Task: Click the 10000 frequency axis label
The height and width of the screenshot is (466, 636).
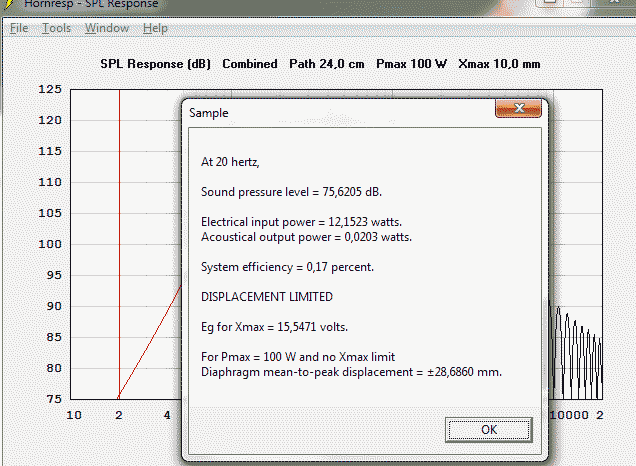Action: [x=569, y=415]
